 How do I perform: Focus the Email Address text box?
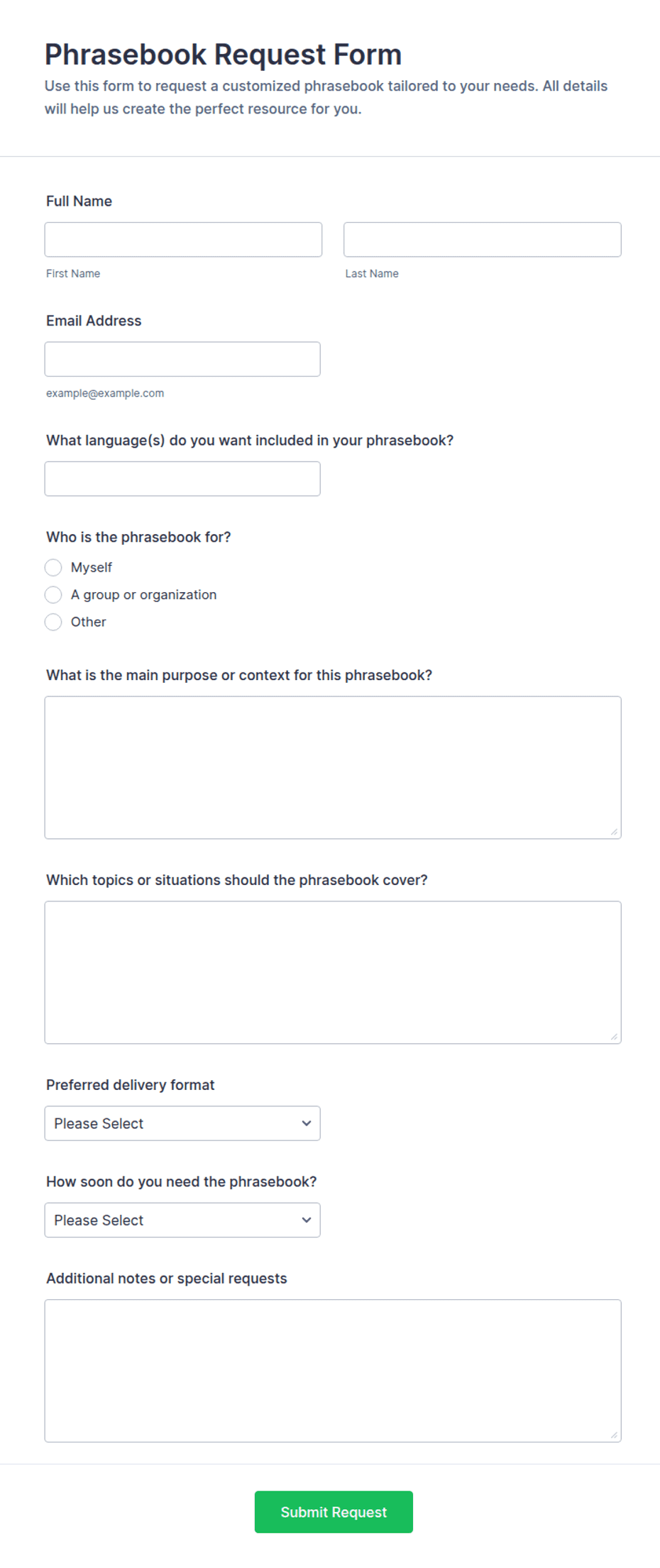[182, 360]
